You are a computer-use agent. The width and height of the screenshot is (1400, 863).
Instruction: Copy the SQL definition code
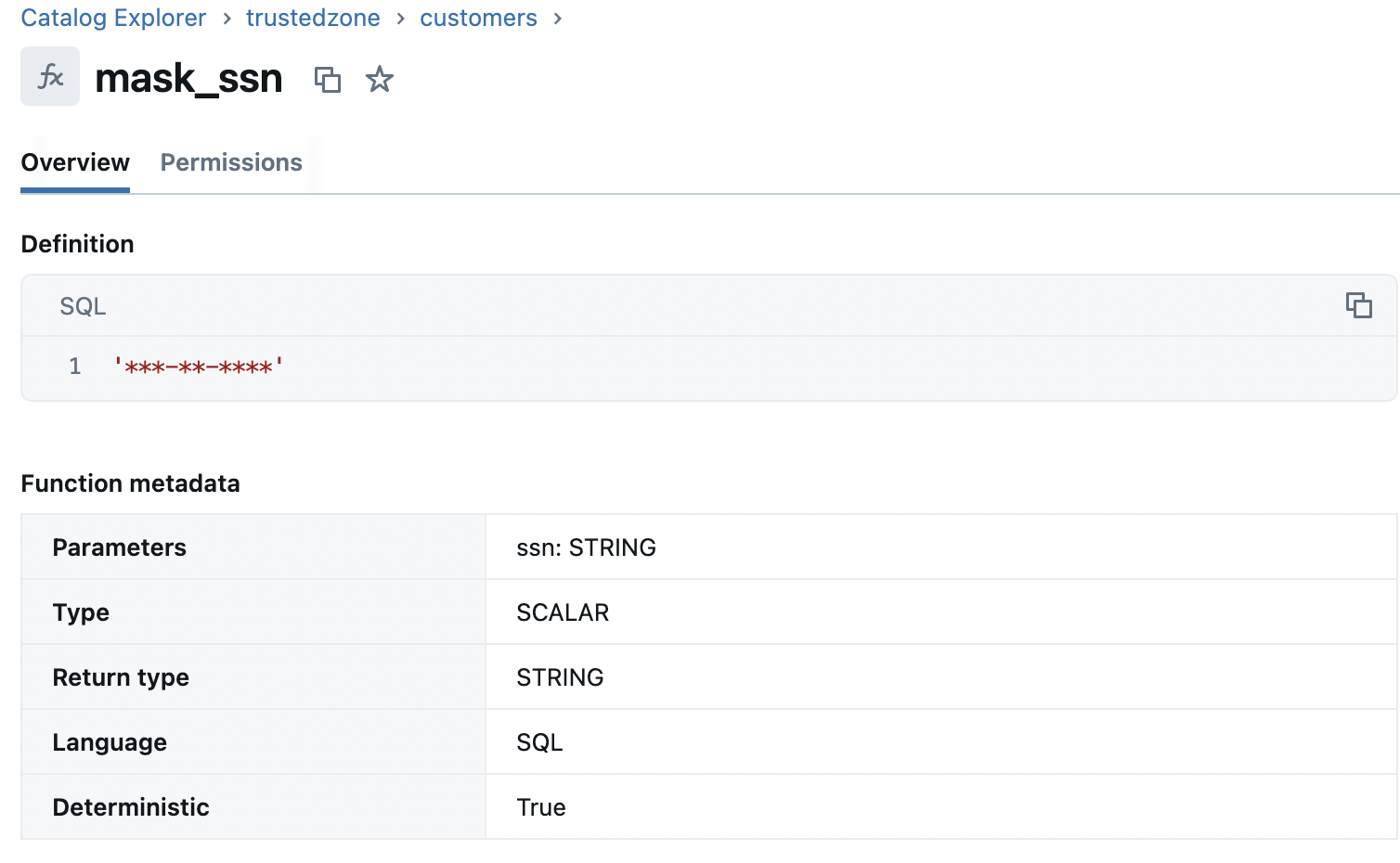tap(1358, 305)
